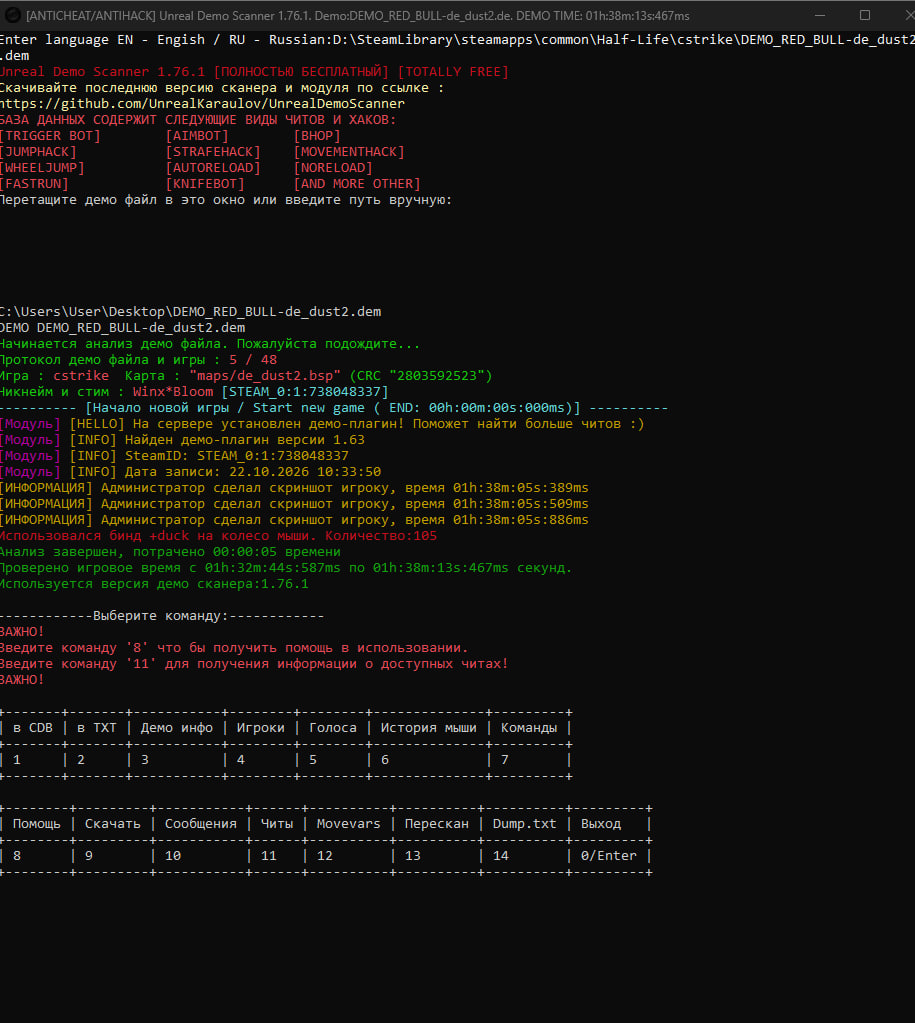Click the 'Помощь' command cell

pos(37,823)
